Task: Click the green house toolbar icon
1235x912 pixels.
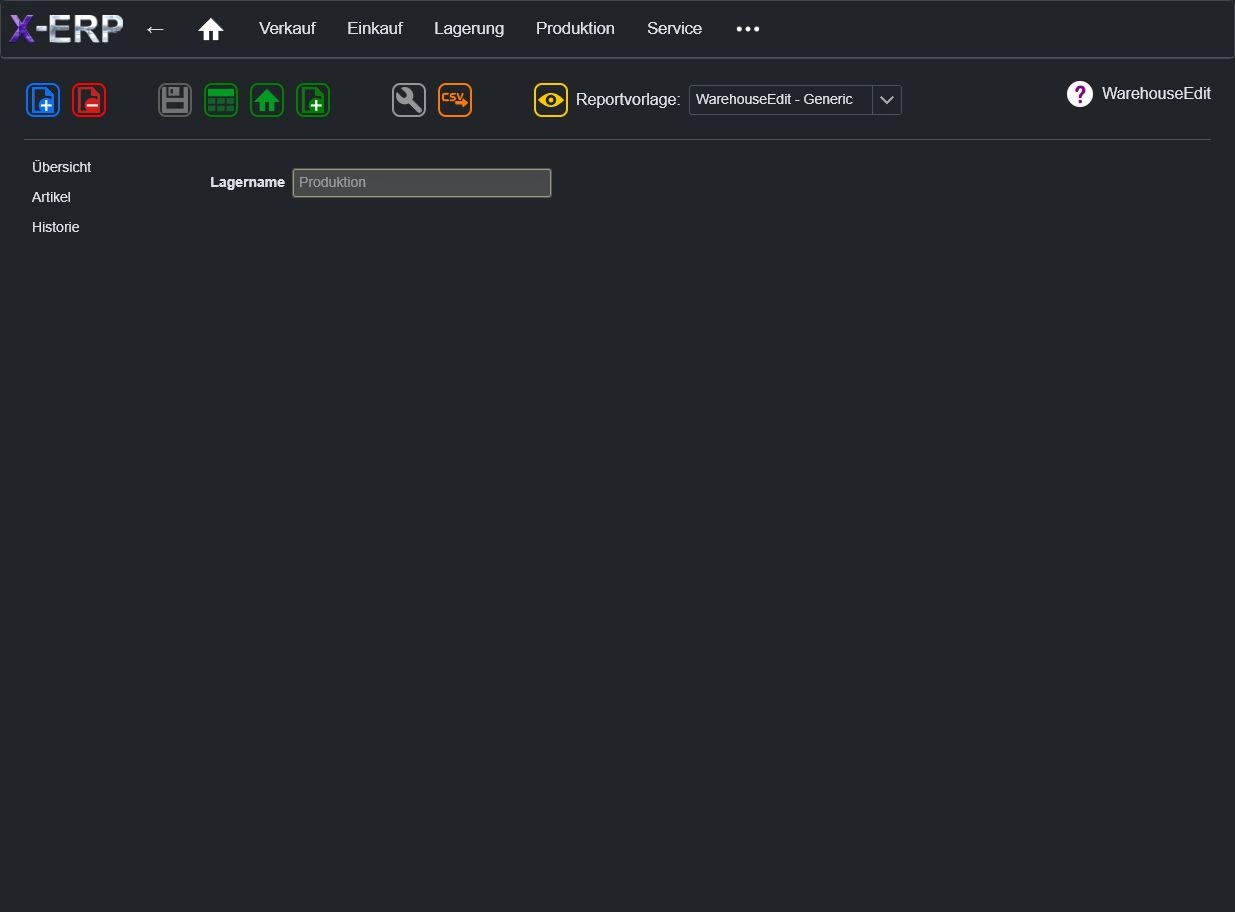Action: click(267, 100)
